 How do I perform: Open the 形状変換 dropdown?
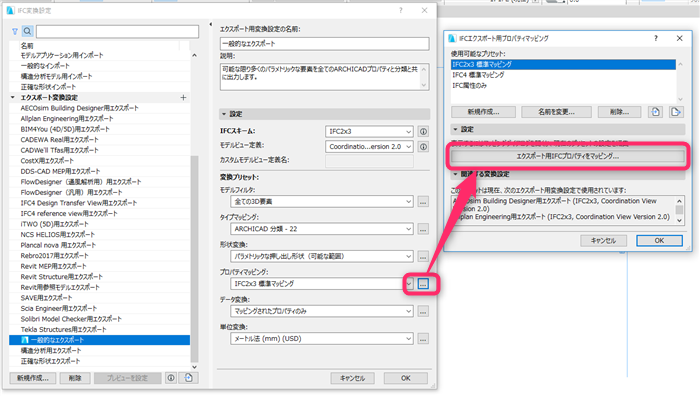point(322,257)
